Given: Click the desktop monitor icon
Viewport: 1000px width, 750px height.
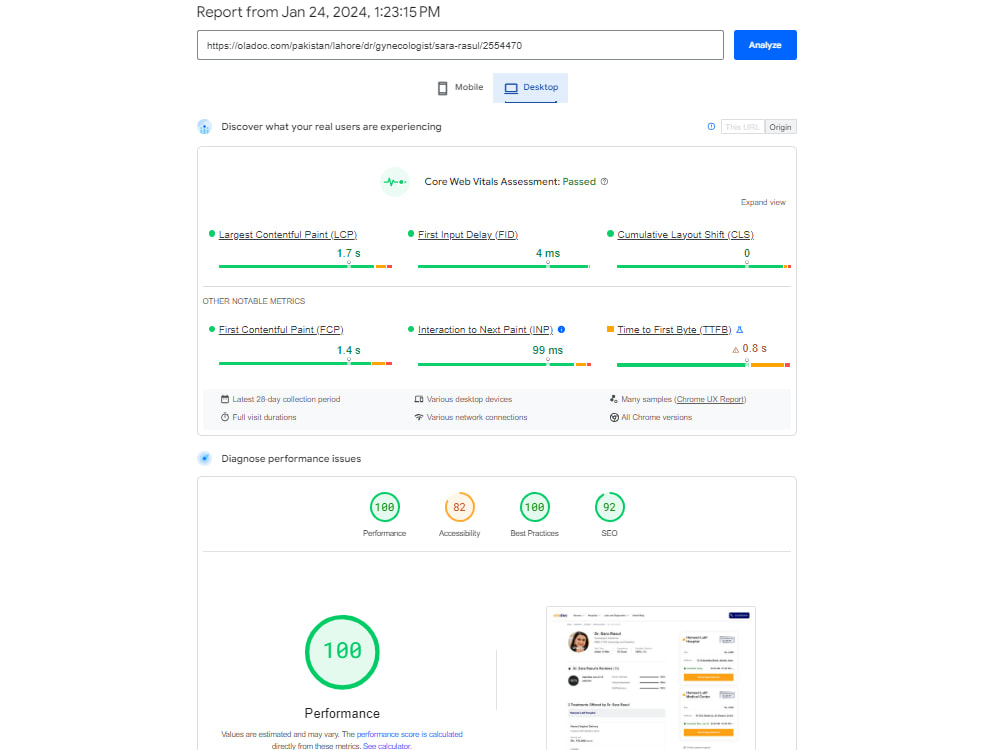Looking at the screenshot, I should coord(511,88).
